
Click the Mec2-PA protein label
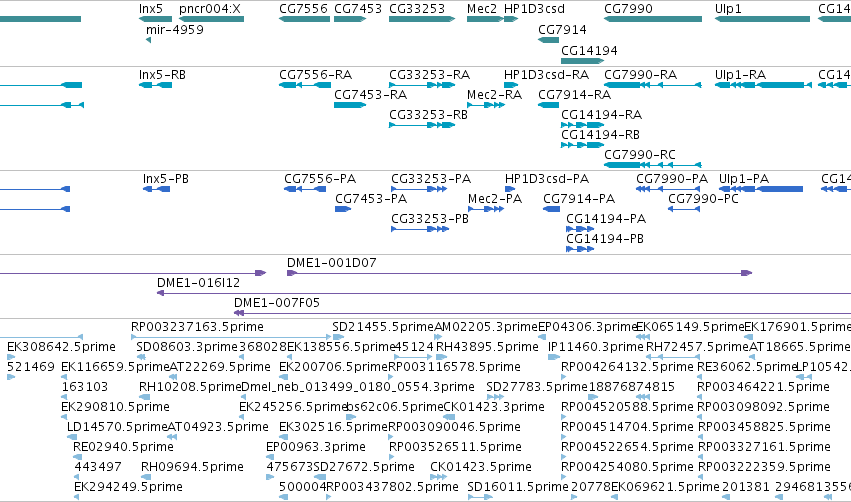point(495,199)
